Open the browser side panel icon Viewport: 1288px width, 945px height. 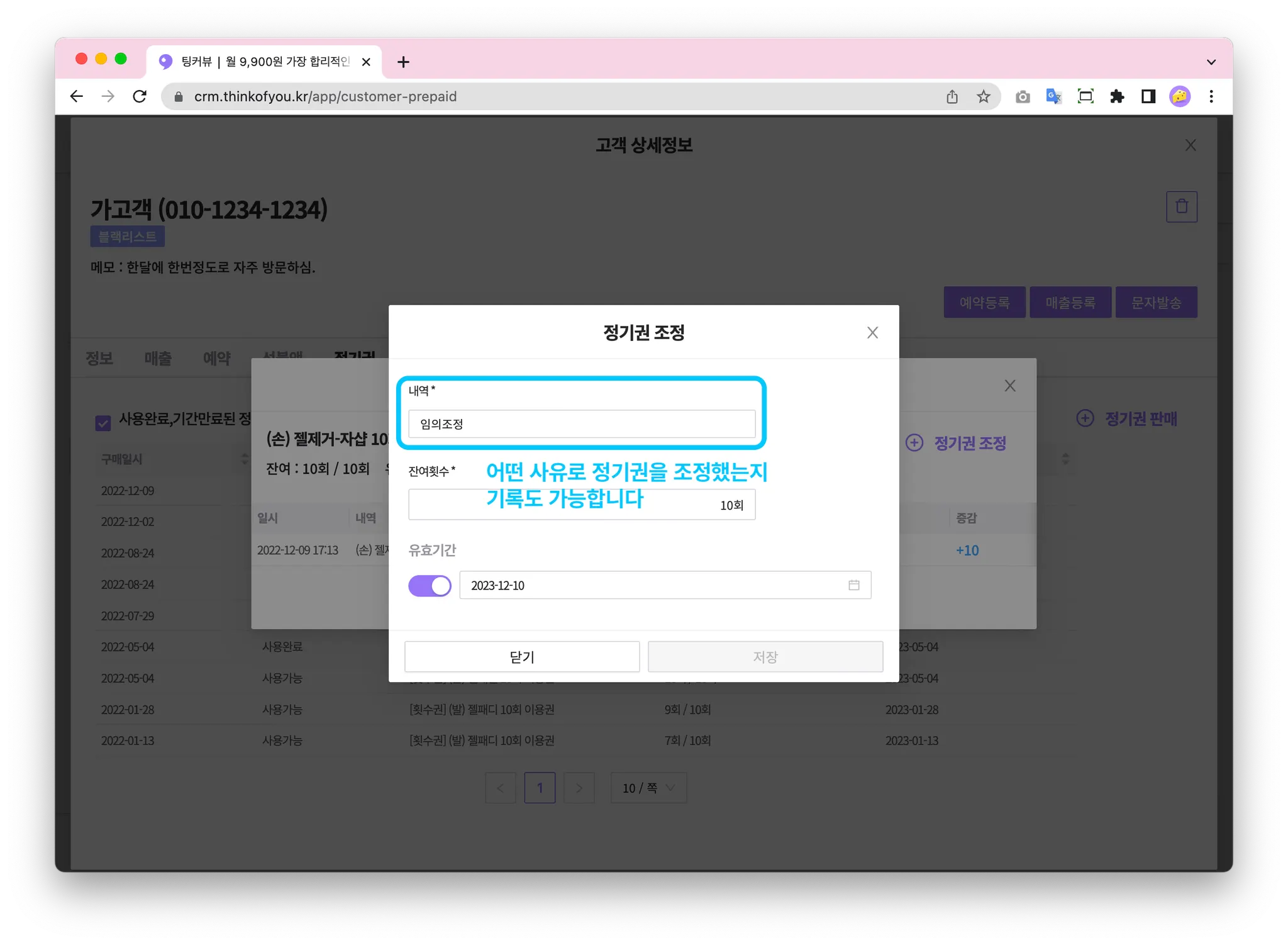click(1148, 96)
